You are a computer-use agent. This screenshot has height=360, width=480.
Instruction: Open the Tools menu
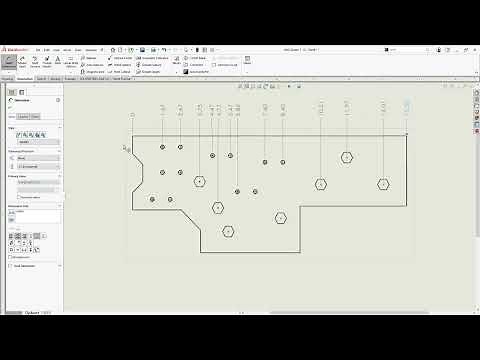click(78, 50)
